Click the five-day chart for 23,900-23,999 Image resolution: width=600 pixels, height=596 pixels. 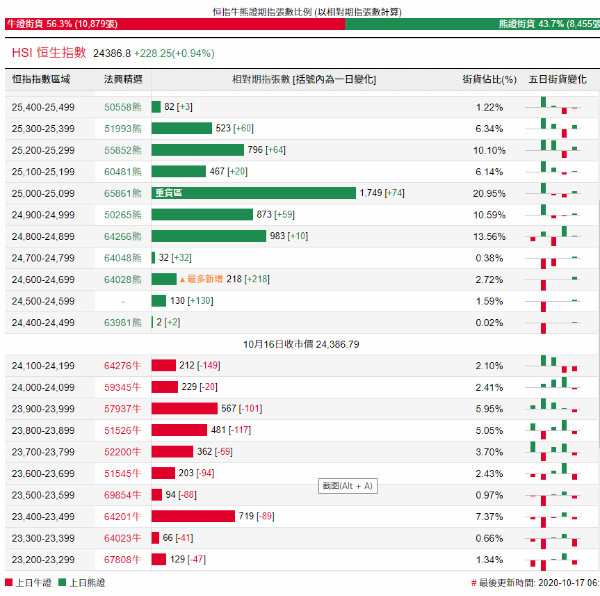[553, 405]
